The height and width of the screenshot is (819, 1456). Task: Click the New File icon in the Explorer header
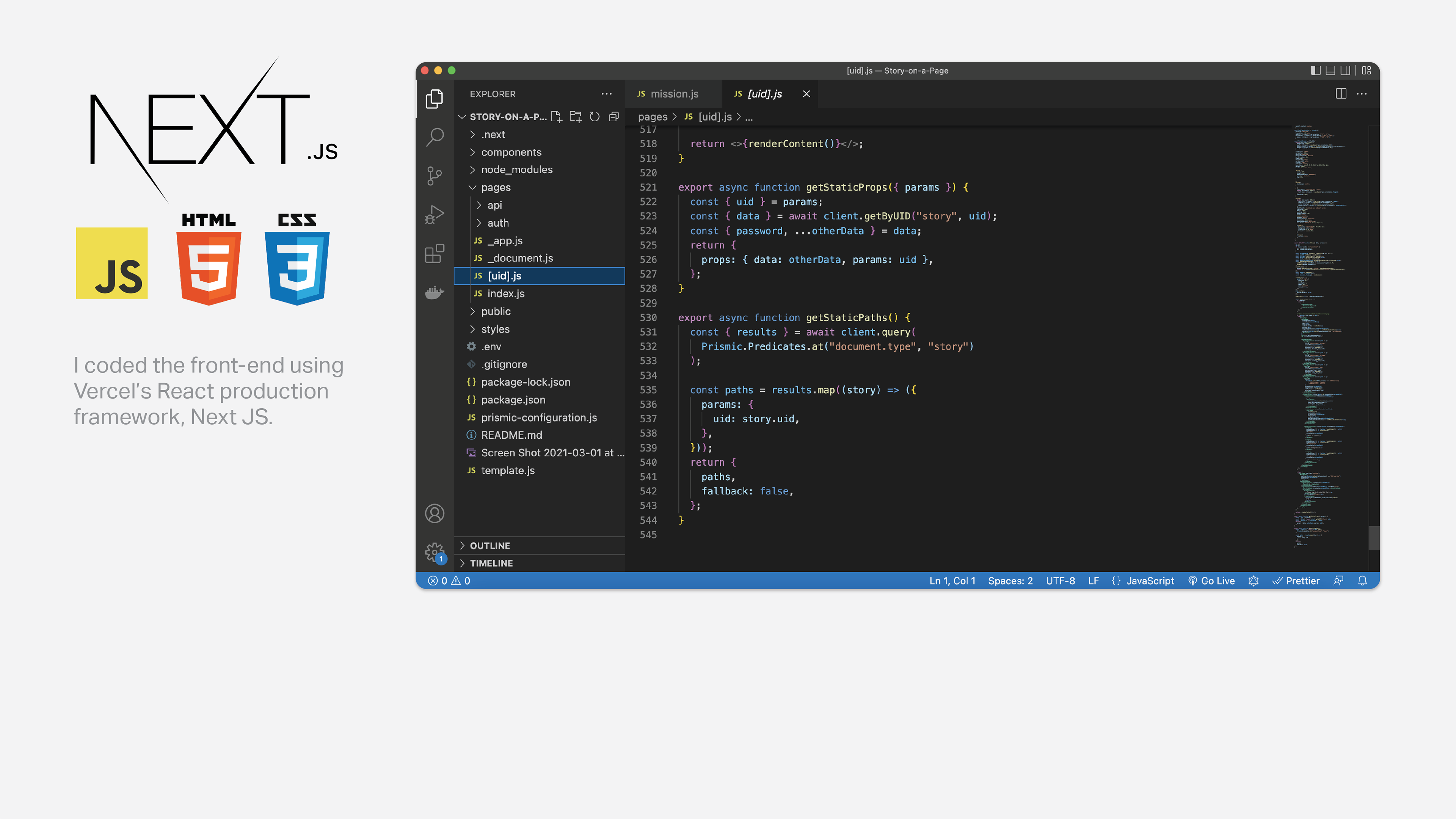point(556,116)
